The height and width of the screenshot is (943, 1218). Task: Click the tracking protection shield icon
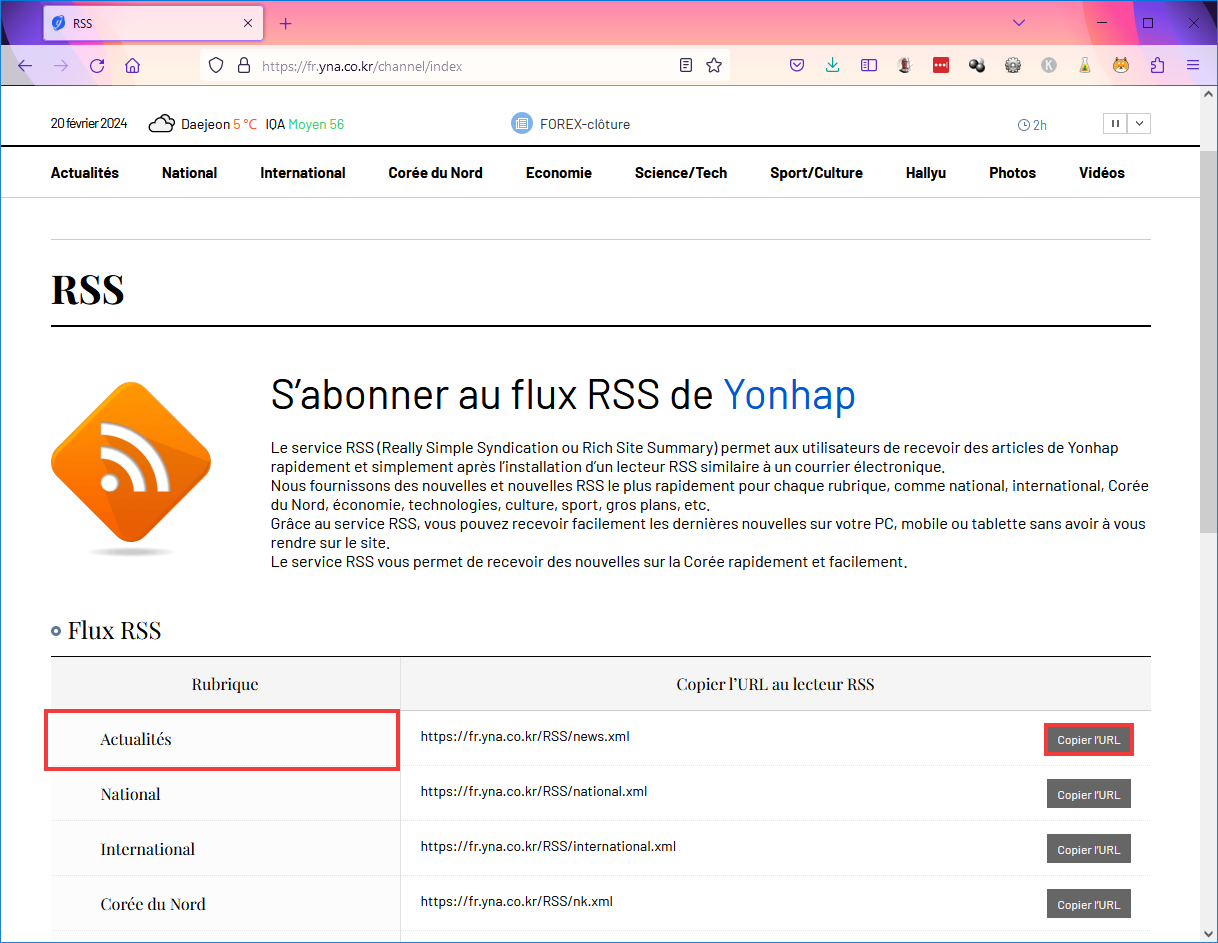coord(215,66)
